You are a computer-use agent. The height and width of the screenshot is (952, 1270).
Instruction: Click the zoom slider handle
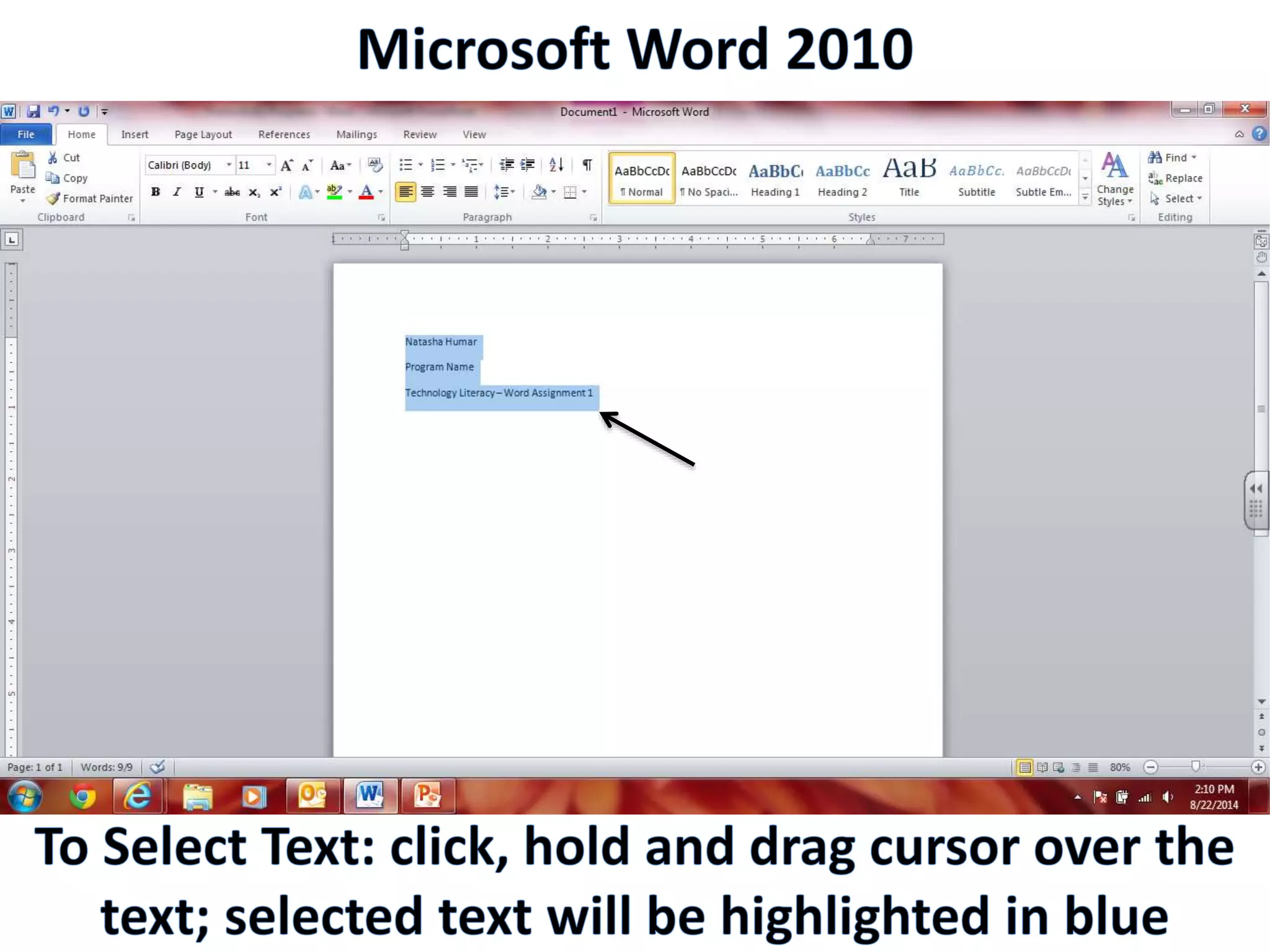click(1196, 767)
